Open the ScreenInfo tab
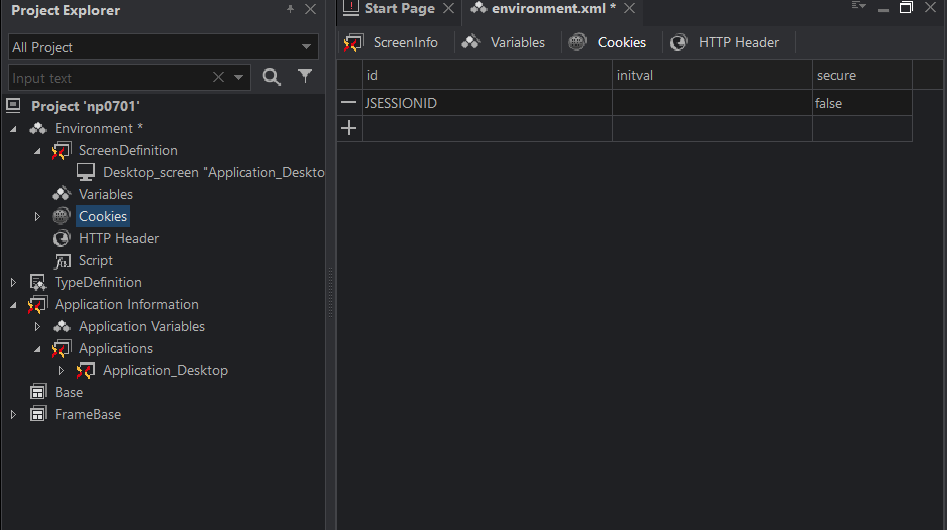The width and height of the screenshot is (947, 530). pos(391,42)
